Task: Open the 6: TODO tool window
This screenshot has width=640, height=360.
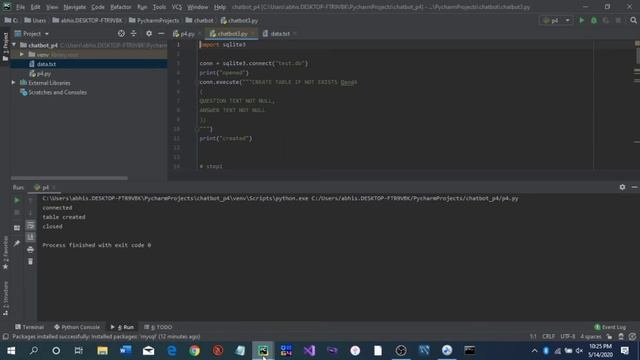Action: coord(158,327)
